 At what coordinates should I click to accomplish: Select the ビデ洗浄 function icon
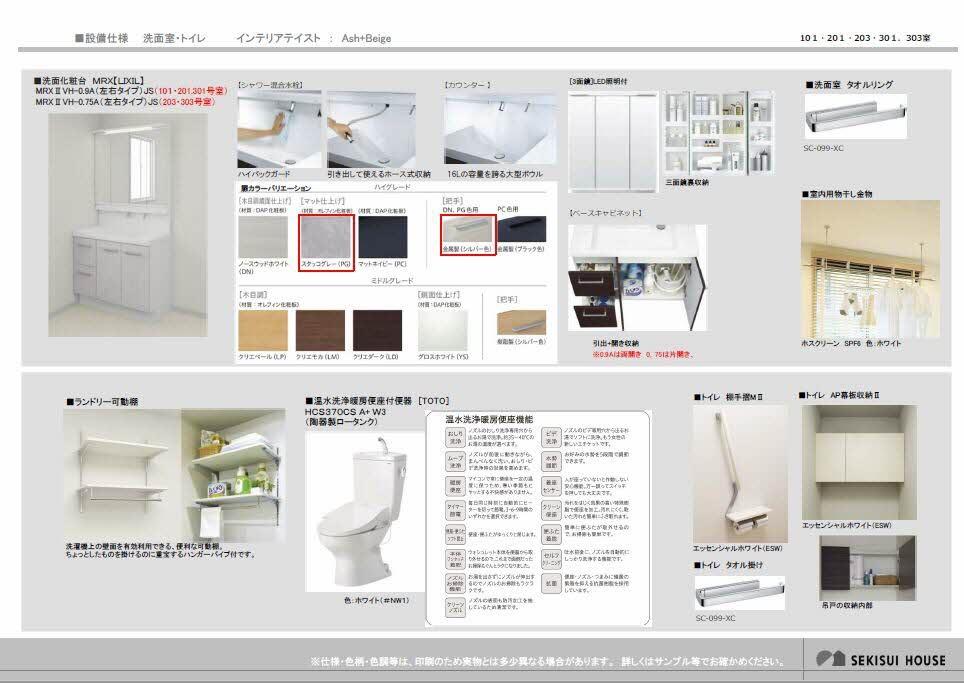point(551,437)
